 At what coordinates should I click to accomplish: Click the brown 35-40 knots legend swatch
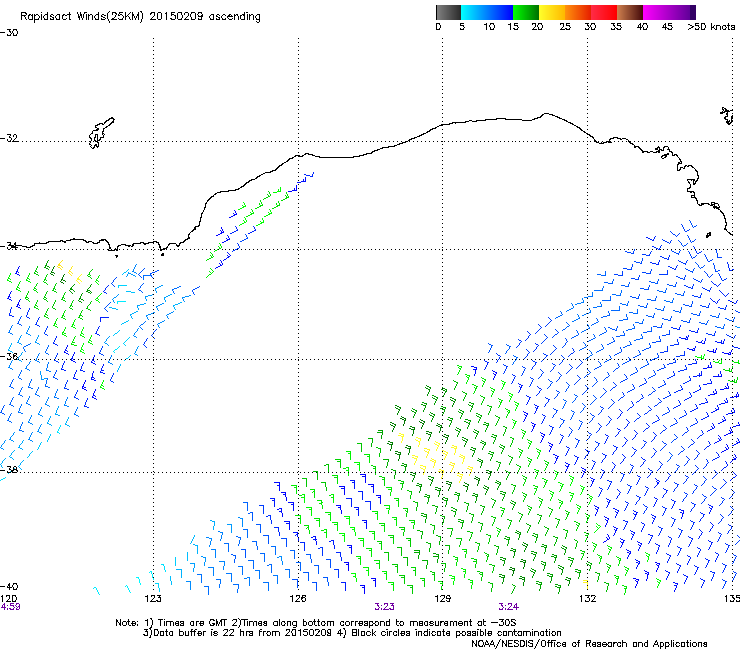630,12
